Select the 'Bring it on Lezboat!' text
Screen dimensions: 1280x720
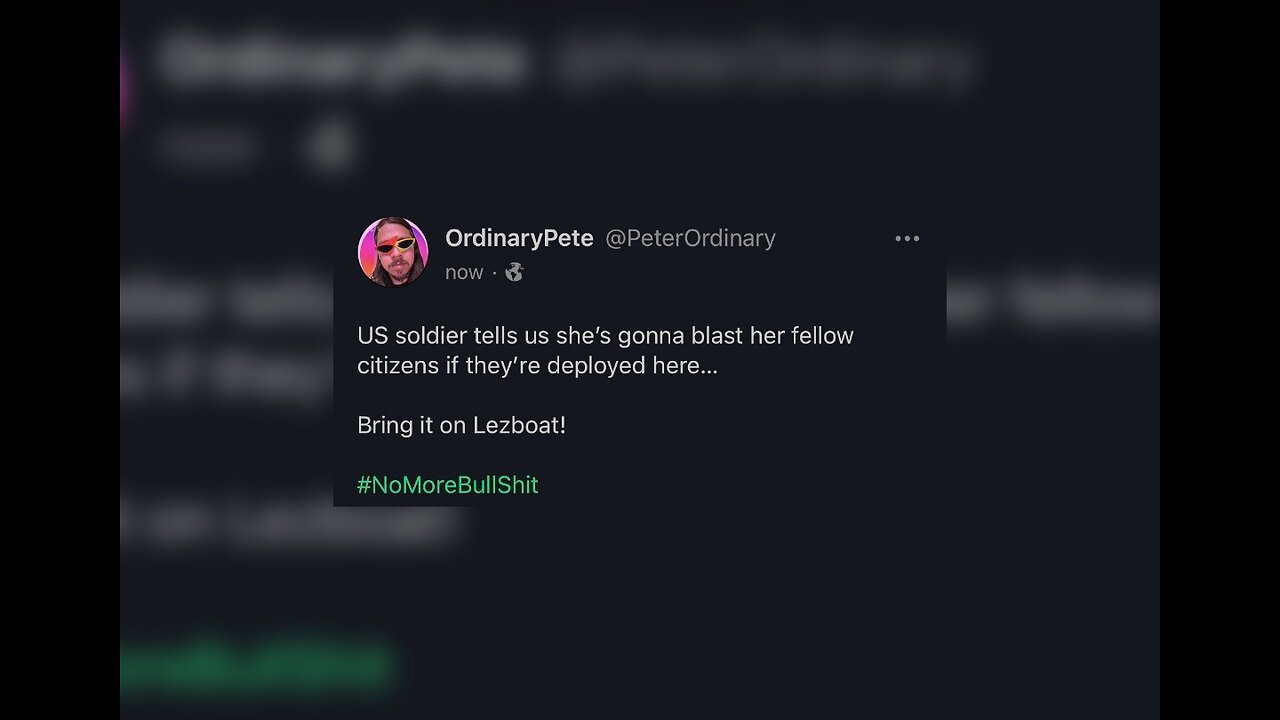(x=461, y=425)
